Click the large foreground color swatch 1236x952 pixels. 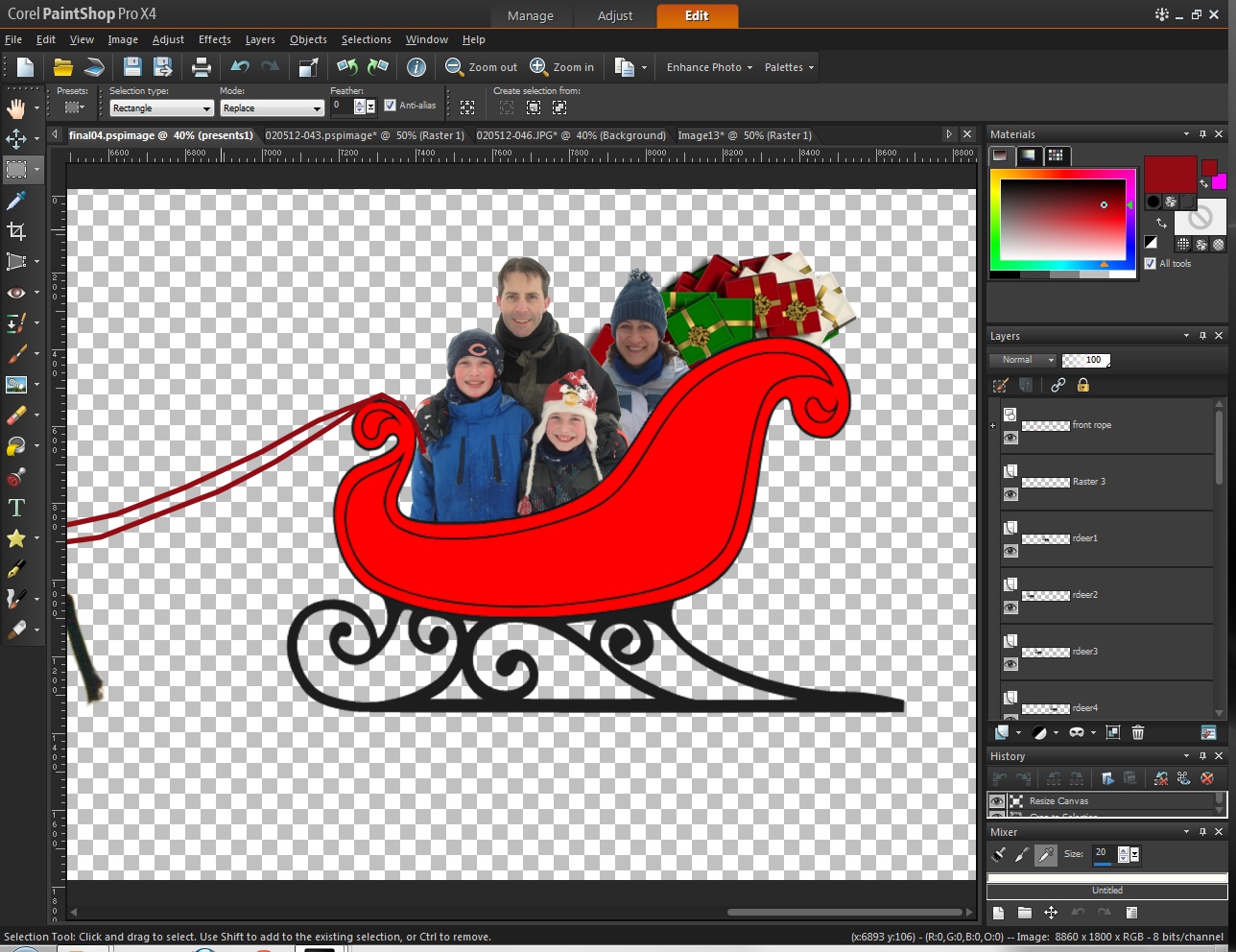coord(1170,174)
